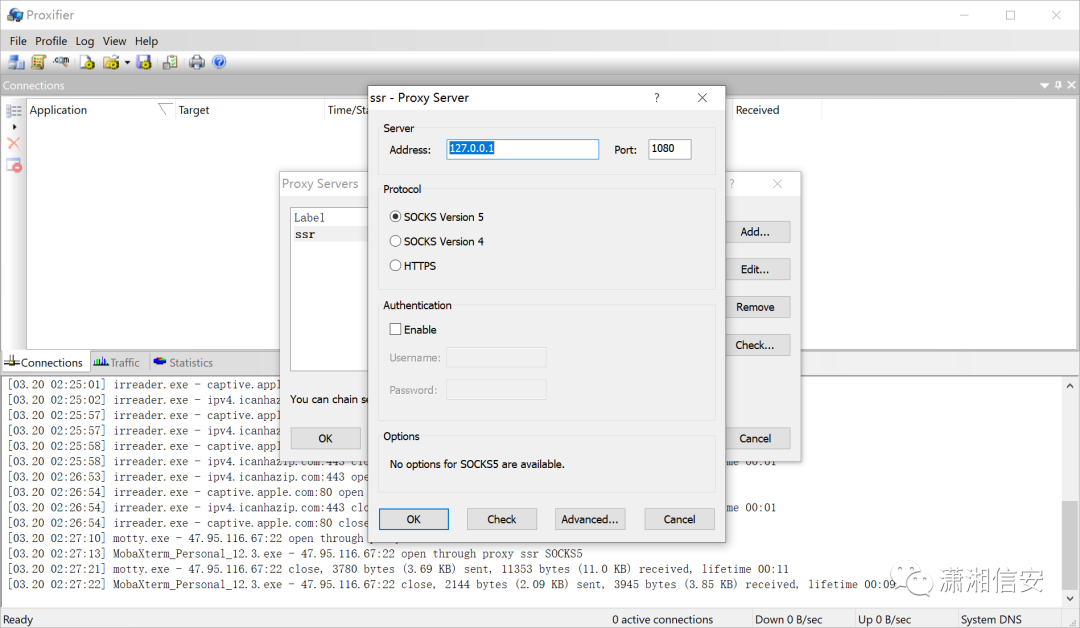This screenshot has width=1080, height=628.
Task: Expand open profile dropdown arrow in toolbar
Action: (x=127, y=63)
